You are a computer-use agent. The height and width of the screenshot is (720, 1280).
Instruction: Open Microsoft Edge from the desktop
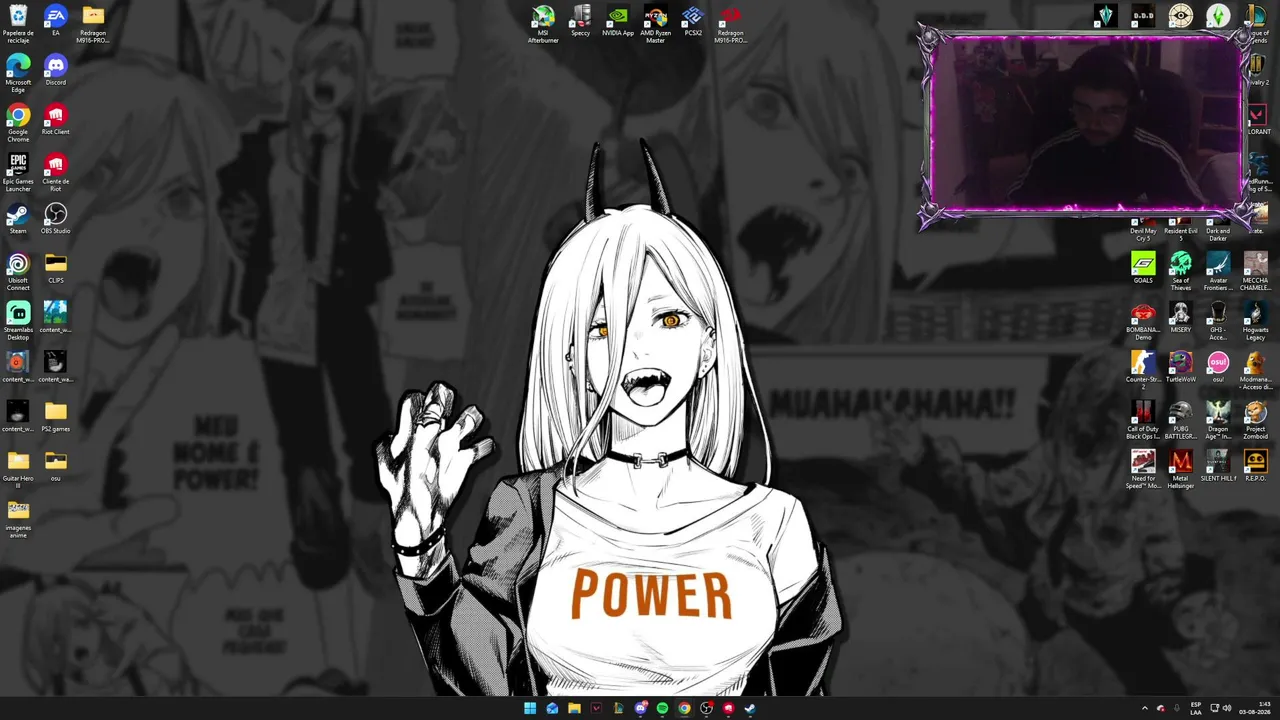pyautogui.click(x=18, y=74)
